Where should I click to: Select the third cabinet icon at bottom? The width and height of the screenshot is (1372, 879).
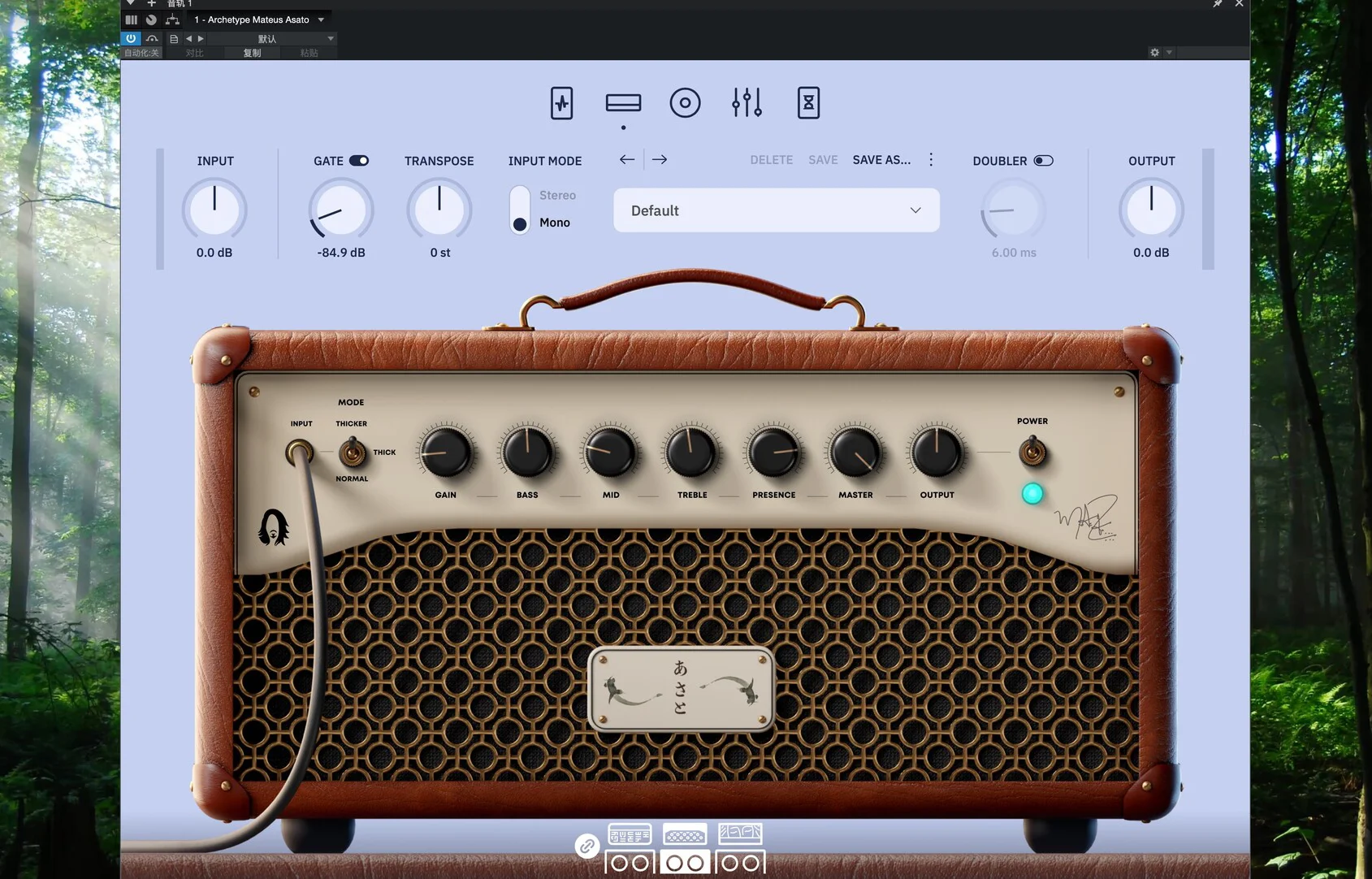740,862
